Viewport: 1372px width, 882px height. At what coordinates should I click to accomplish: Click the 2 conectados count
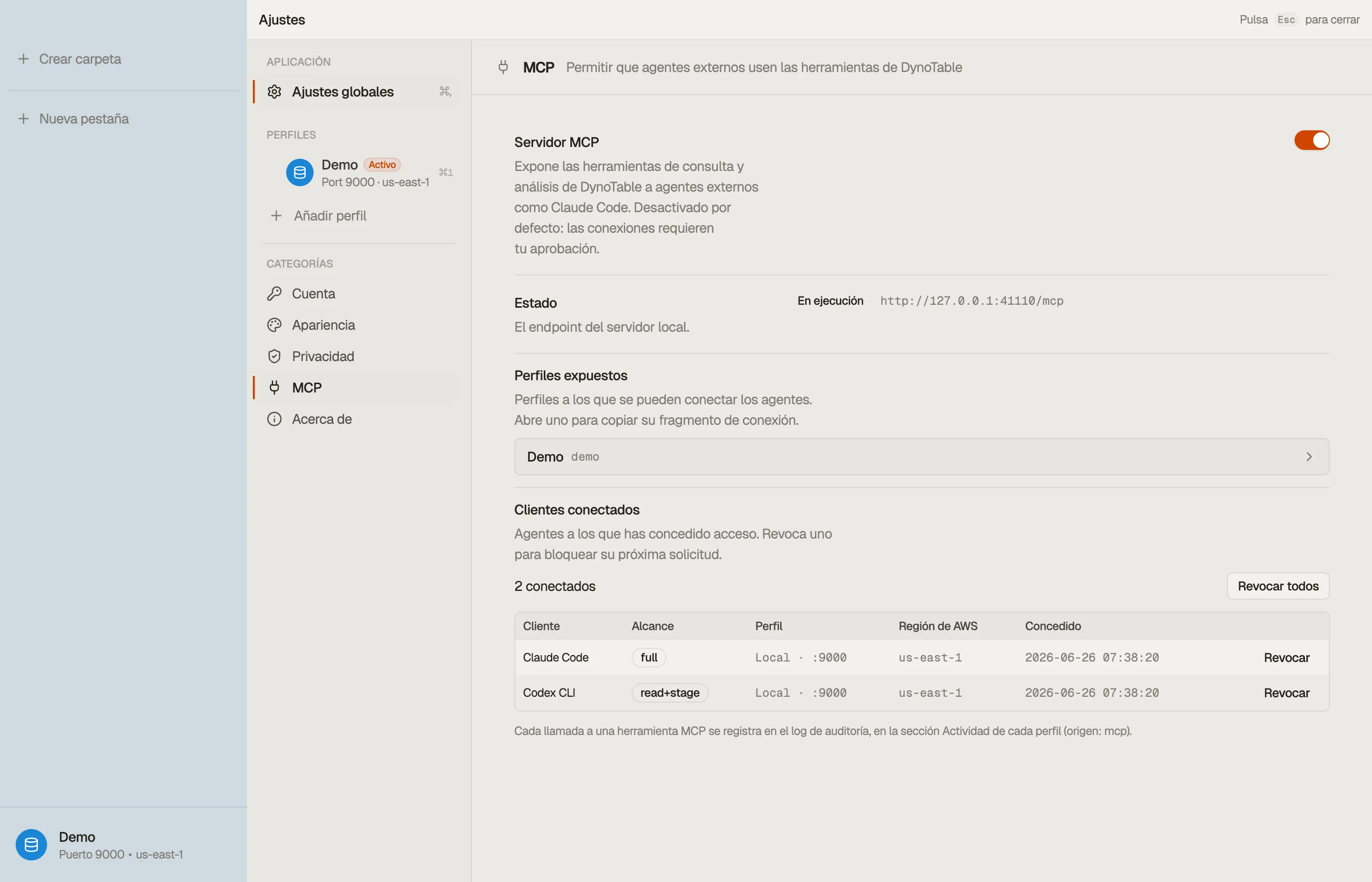554,587
